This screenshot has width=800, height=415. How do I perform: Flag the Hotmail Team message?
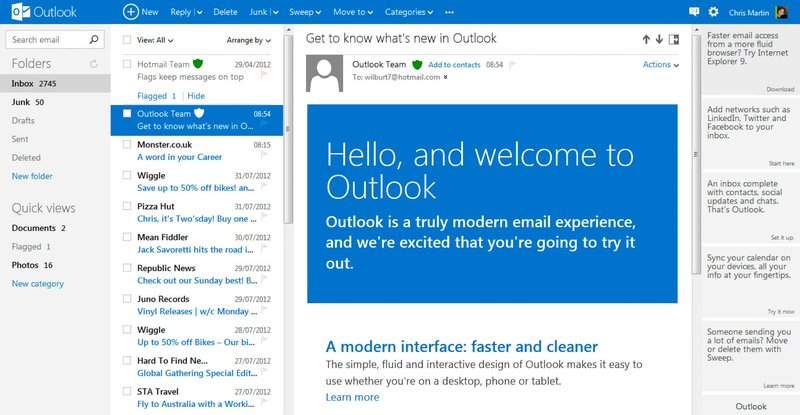264,76
